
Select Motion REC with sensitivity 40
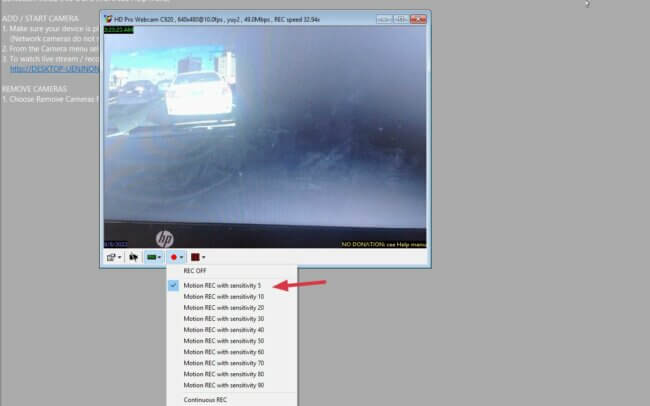point(232,330)
